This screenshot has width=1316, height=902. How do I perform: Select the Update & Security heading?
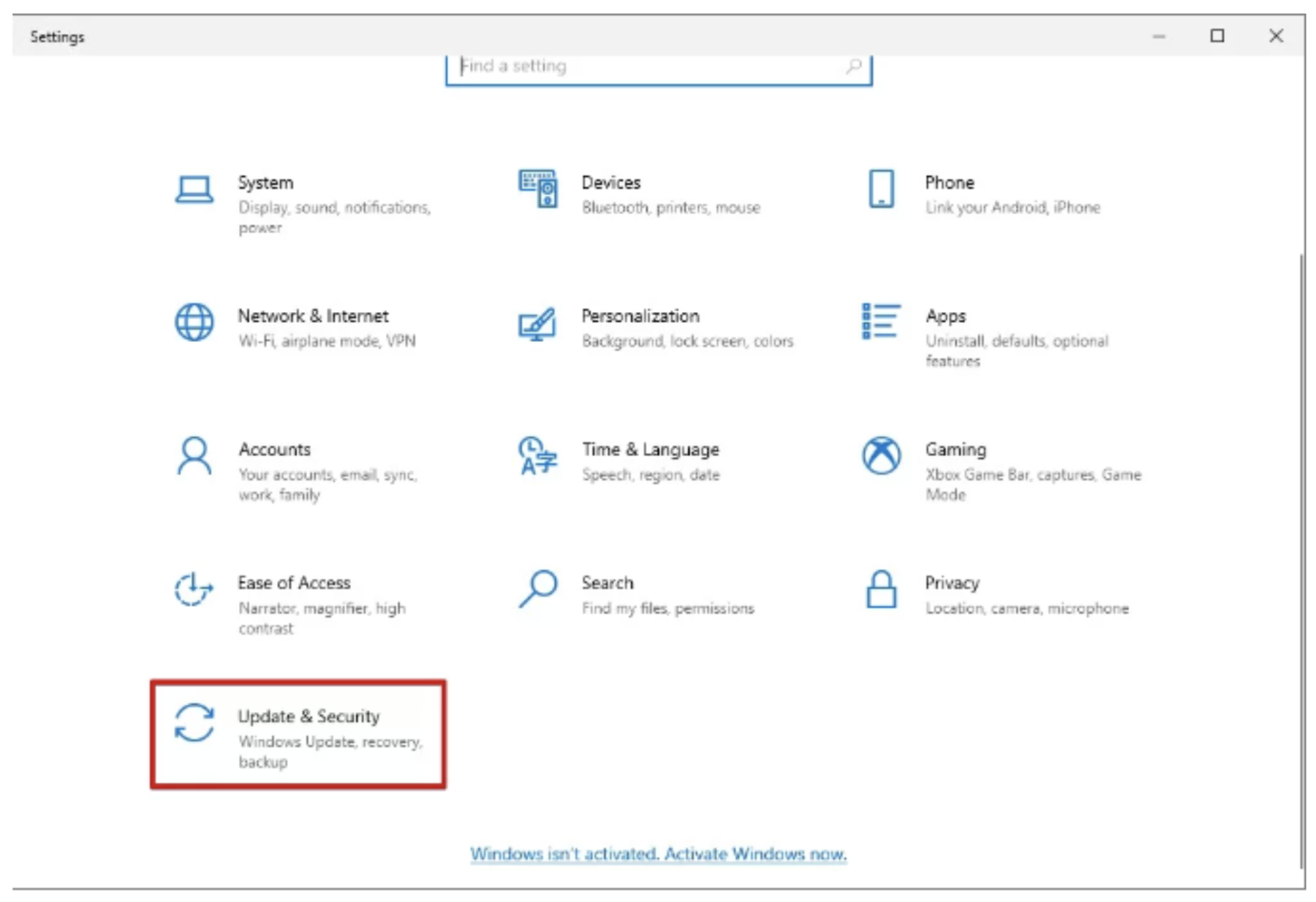(309, 717)
